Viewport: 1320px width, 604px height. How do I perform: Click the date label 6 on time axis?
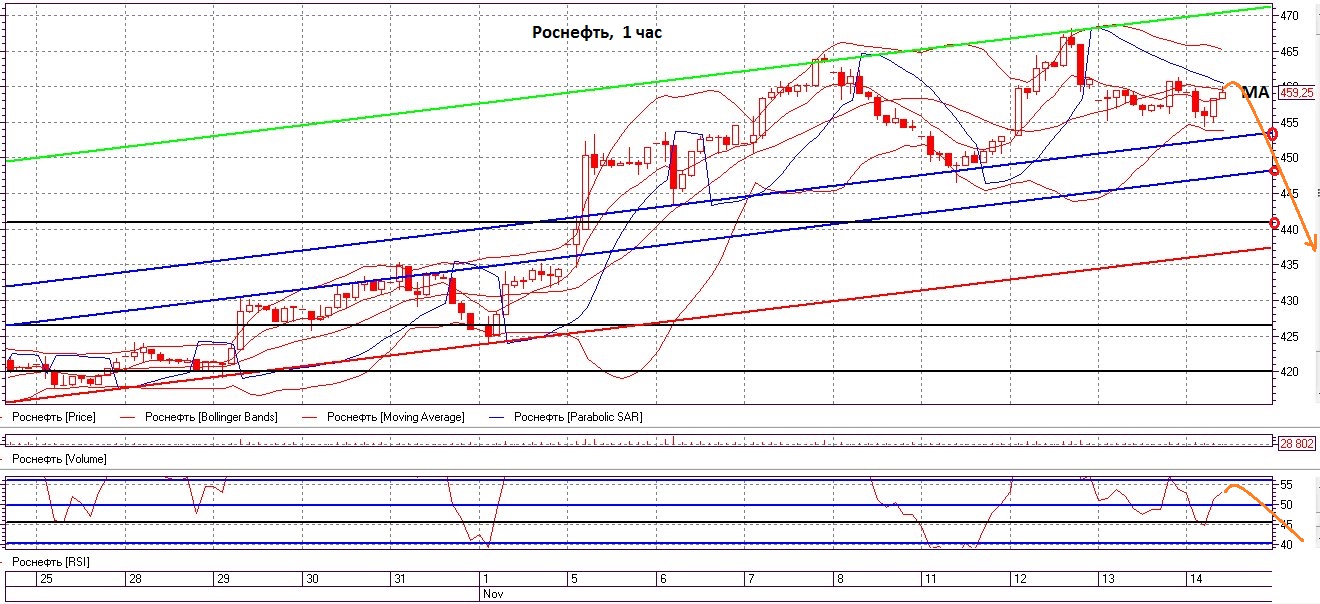662,579
